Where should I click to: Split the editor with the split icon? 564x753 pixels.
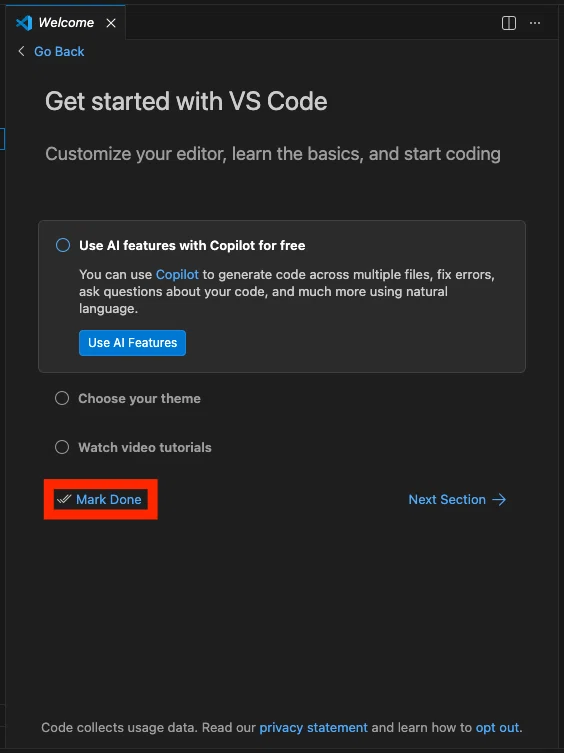click(x=509, y=23)
